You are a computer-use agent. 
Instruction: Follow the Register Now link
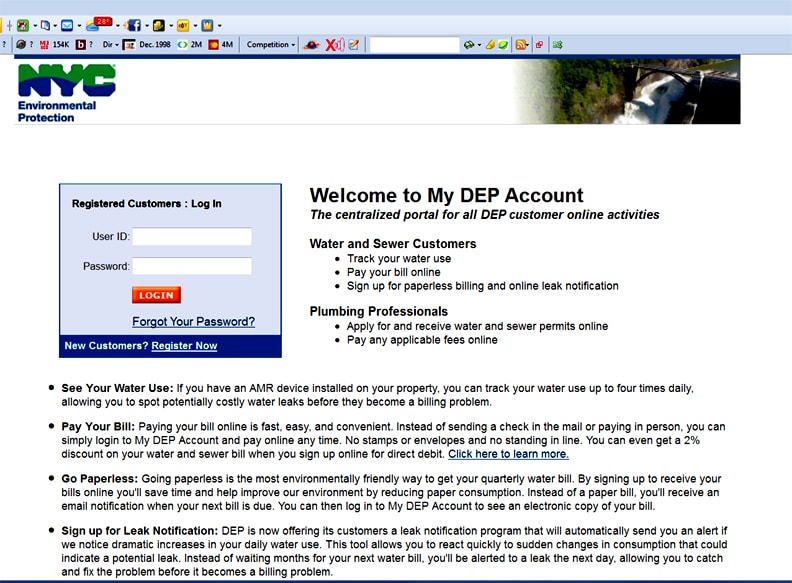[x=184, y=346]
